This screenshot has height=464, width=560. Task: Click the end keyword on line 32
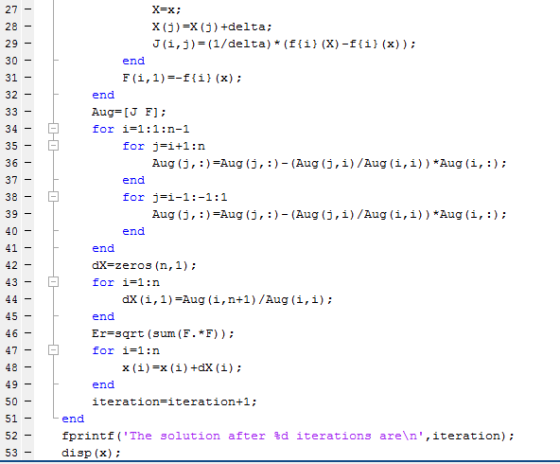tap(103, 95)
